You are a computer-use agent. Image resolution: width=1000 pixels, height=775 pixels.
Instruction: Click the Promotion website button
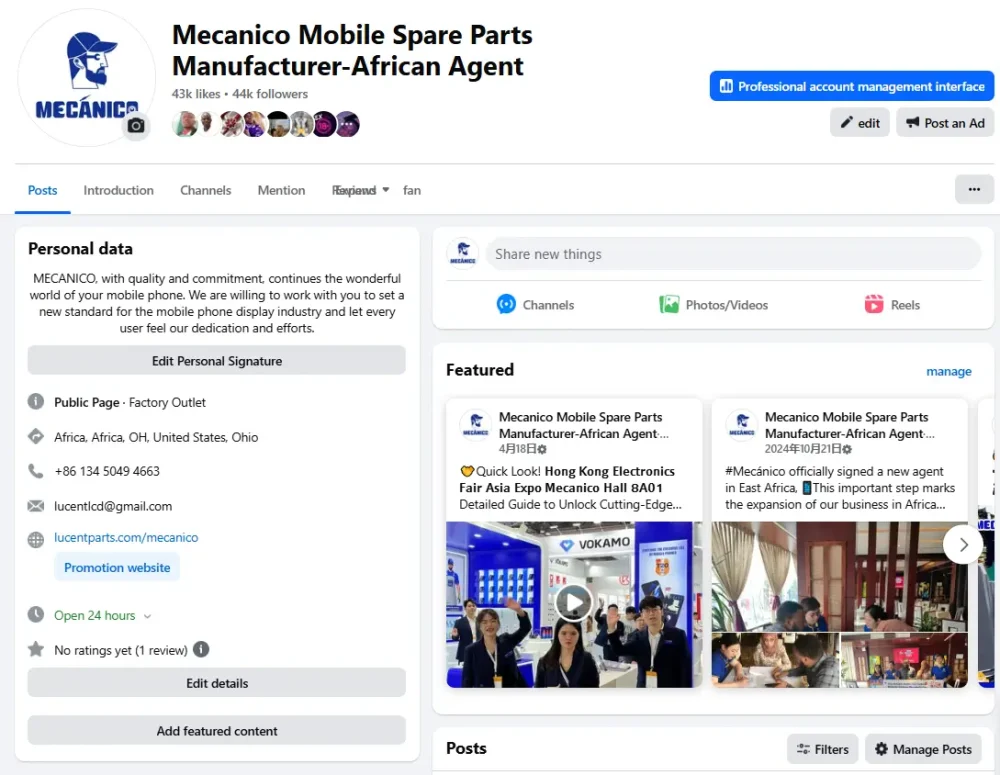tap(117, 567)
